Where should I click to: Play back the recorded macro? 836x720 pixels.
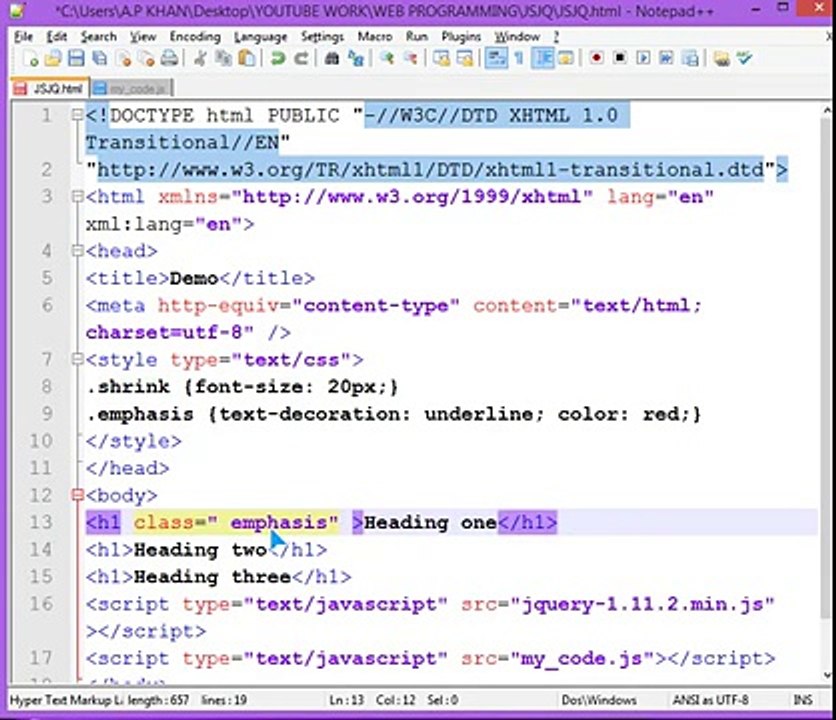643,58
